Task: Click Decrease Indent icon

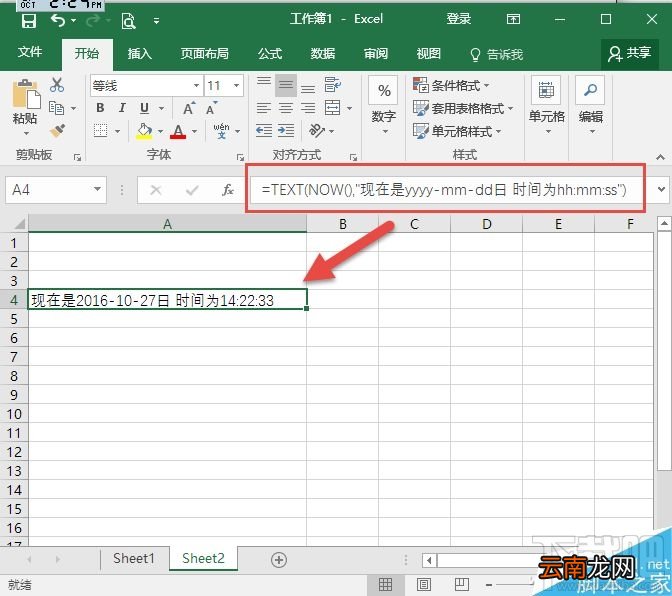Action: point(264,130)
